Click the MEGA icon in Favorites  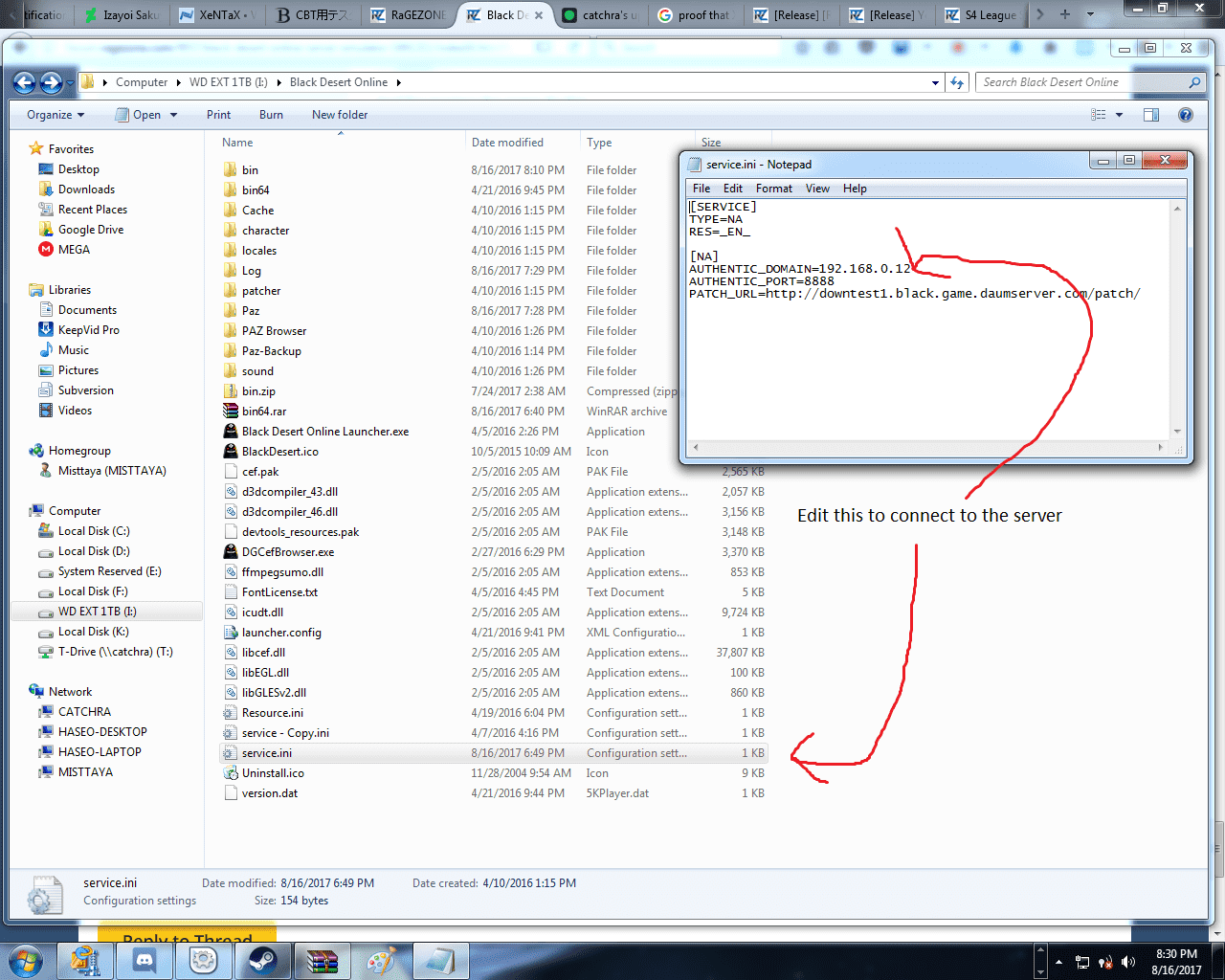click(x=46, y=250)
